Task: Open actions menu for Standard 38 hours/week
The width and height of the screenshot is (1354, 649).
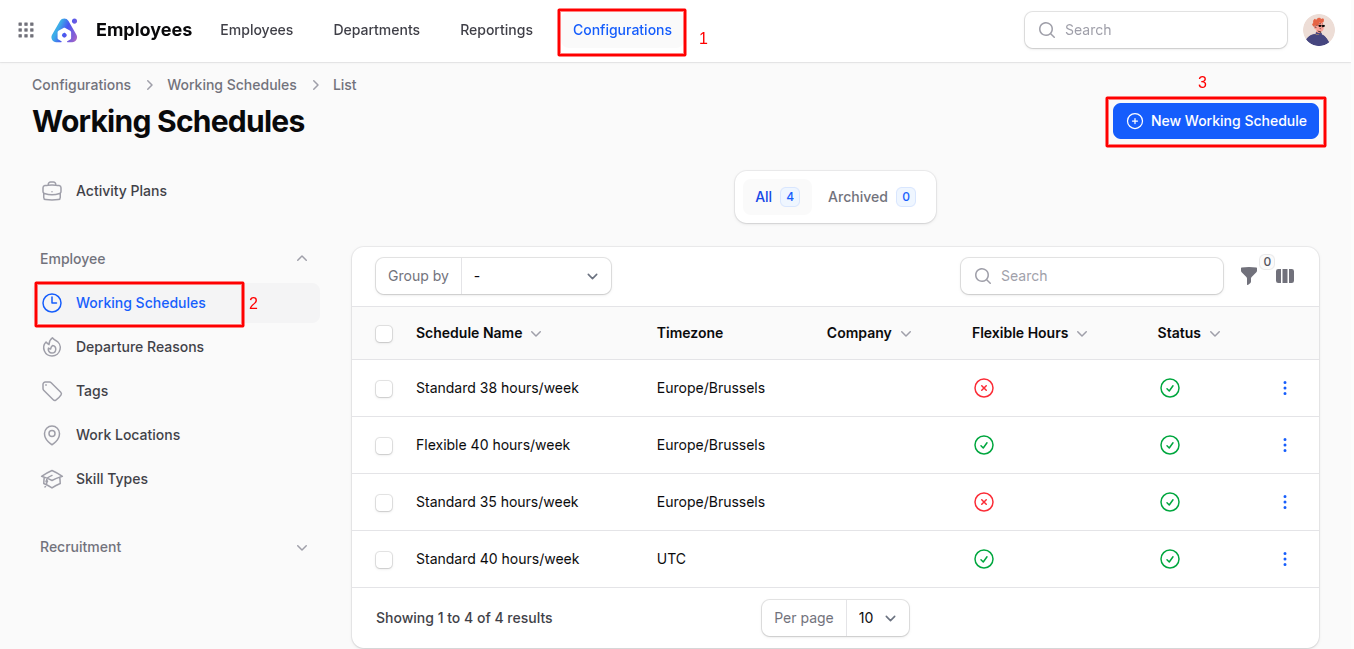Action: pyautogui.click(x=1285, y=388)
